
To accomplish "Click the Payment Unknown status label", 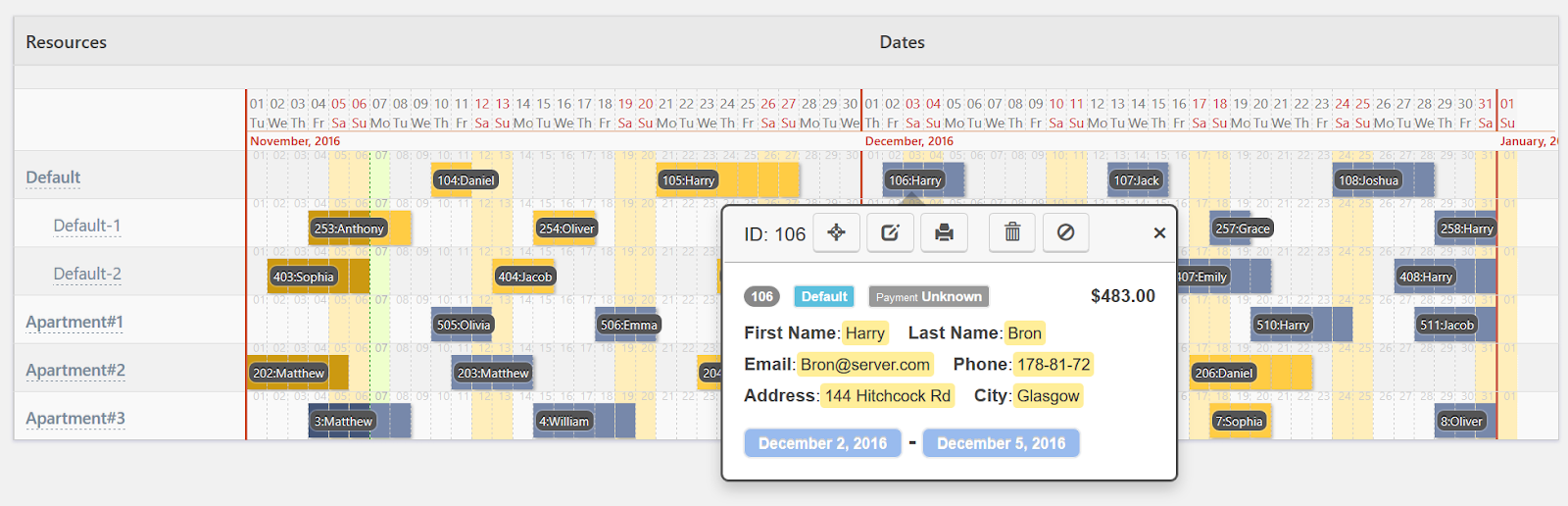I will [929, 296].
